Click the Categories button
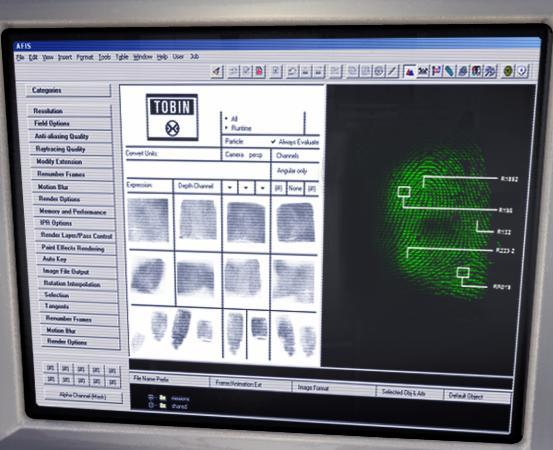This screenshot has width=553, height=450. [x=68, y=90]
